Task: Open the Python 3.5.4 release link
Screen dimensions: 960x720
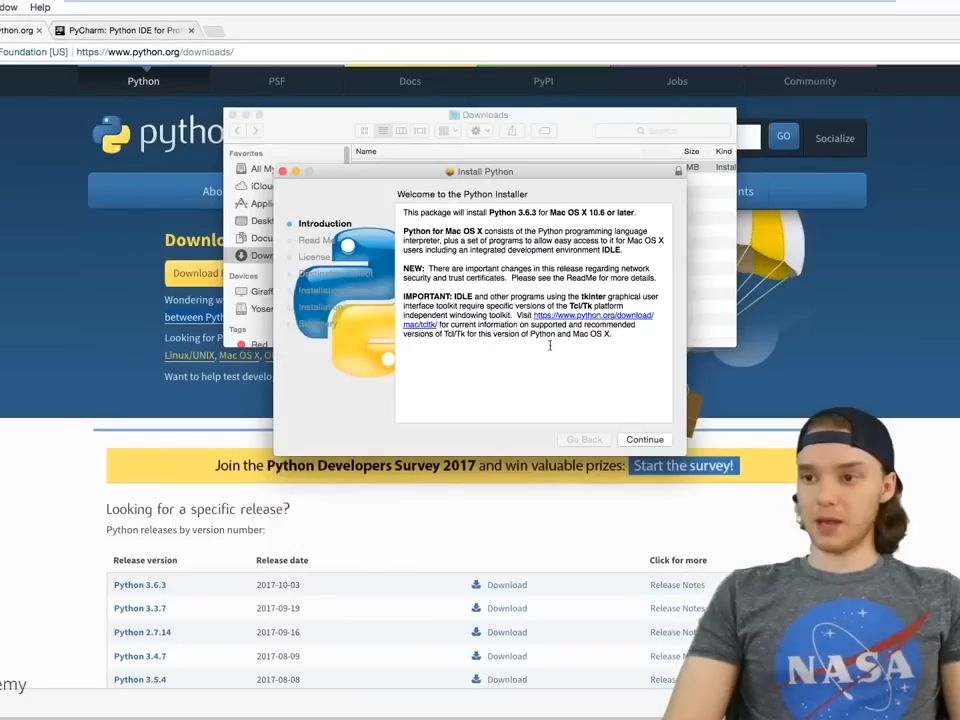Action: coord(140,680)
